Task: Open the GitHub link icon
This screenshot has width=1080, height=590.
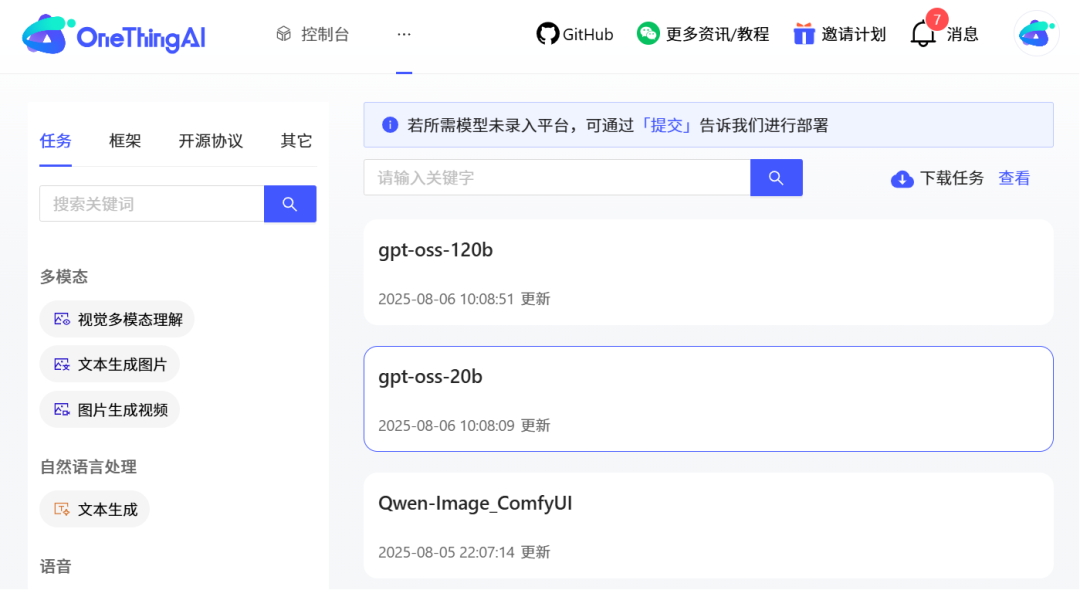Action: pyautogui.click(x=547, y=34)
